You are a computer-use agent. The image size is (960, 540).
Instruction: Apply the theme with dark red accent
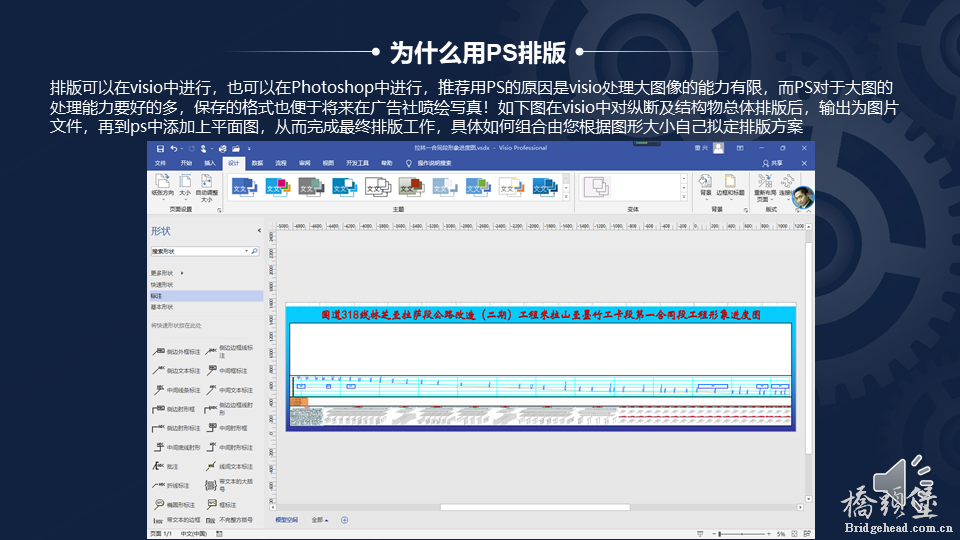[411, 187]
